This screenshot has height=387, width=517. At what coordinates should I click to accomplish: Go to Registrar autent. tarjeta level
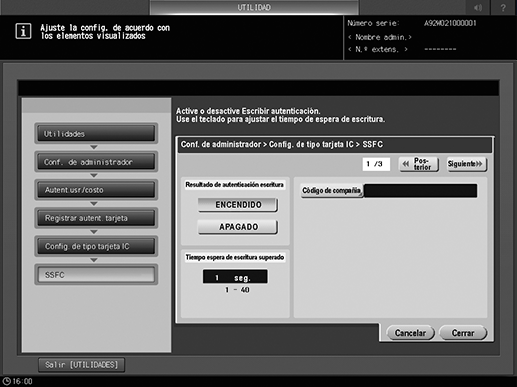pos(96,218)
